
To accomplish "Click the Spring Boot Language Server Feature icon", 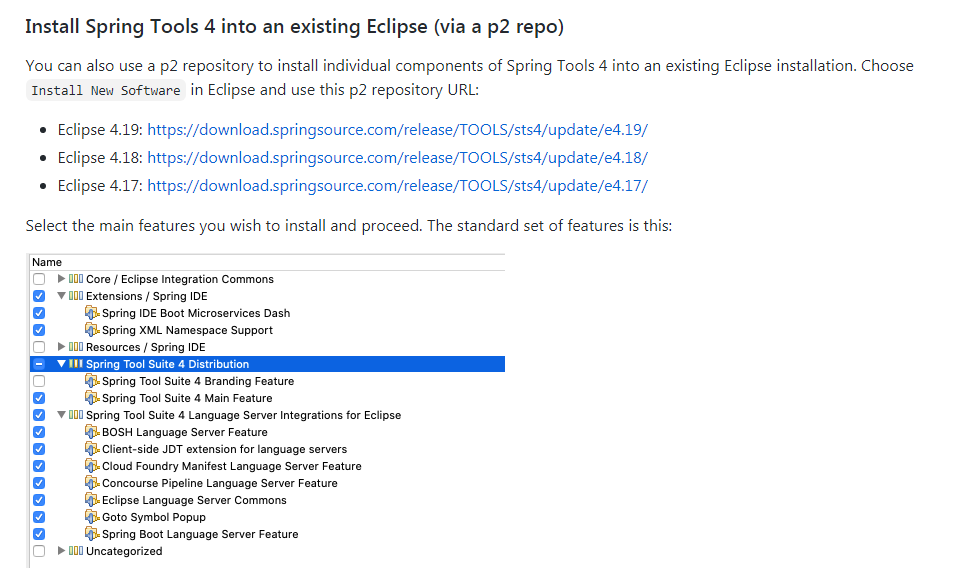I will coord(92,534).
